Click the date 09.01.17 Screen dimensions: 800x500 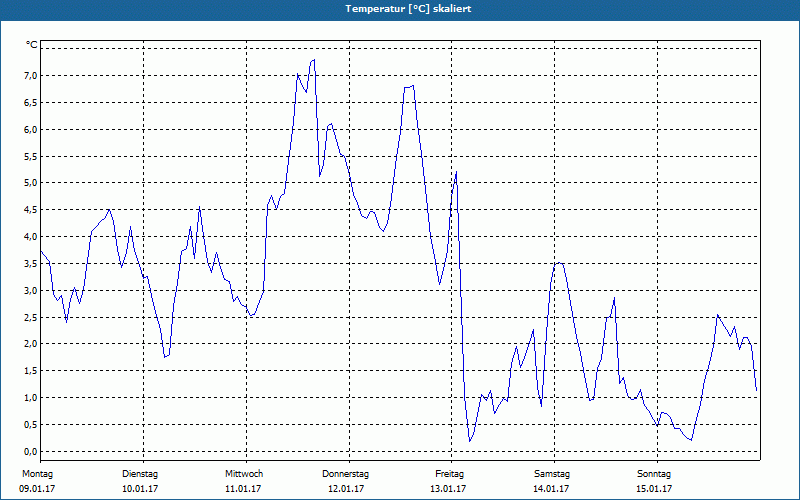tap(37, 489)
